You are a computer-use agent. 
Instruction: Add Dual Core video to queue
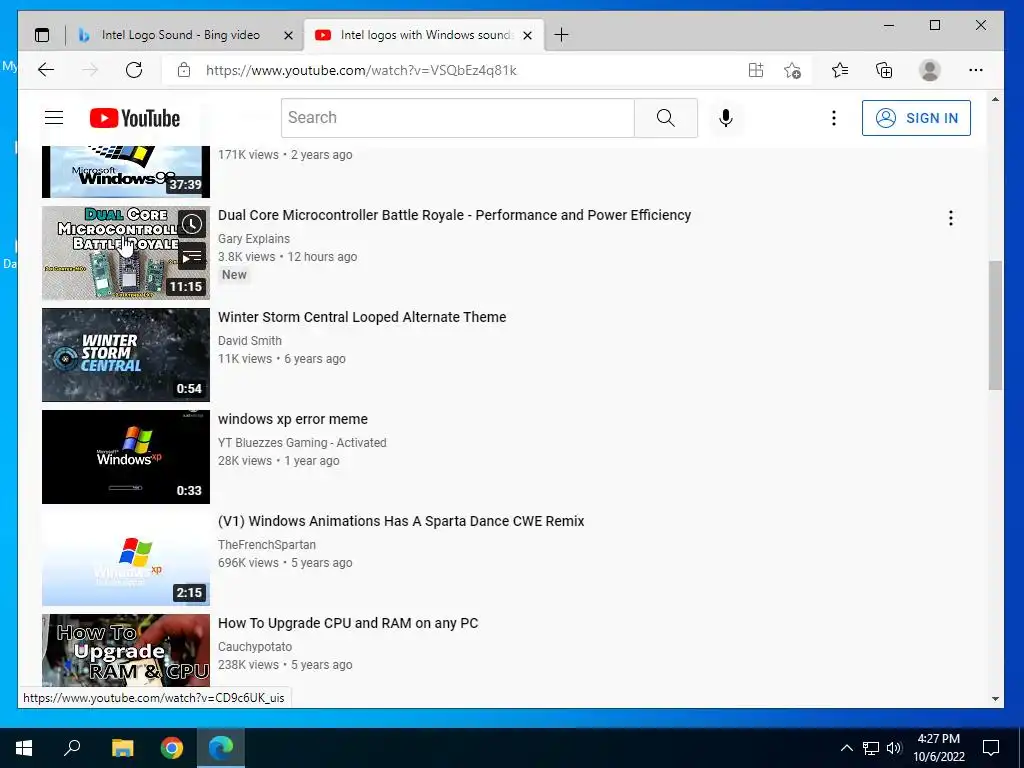(x=192, y=257)
